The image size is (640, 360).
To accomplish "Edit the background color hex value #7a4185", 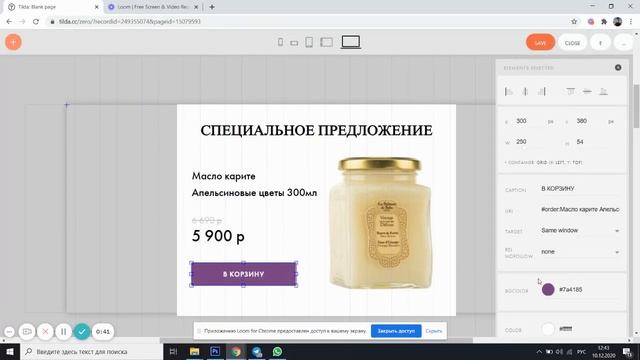I will [x=571, y=289].
